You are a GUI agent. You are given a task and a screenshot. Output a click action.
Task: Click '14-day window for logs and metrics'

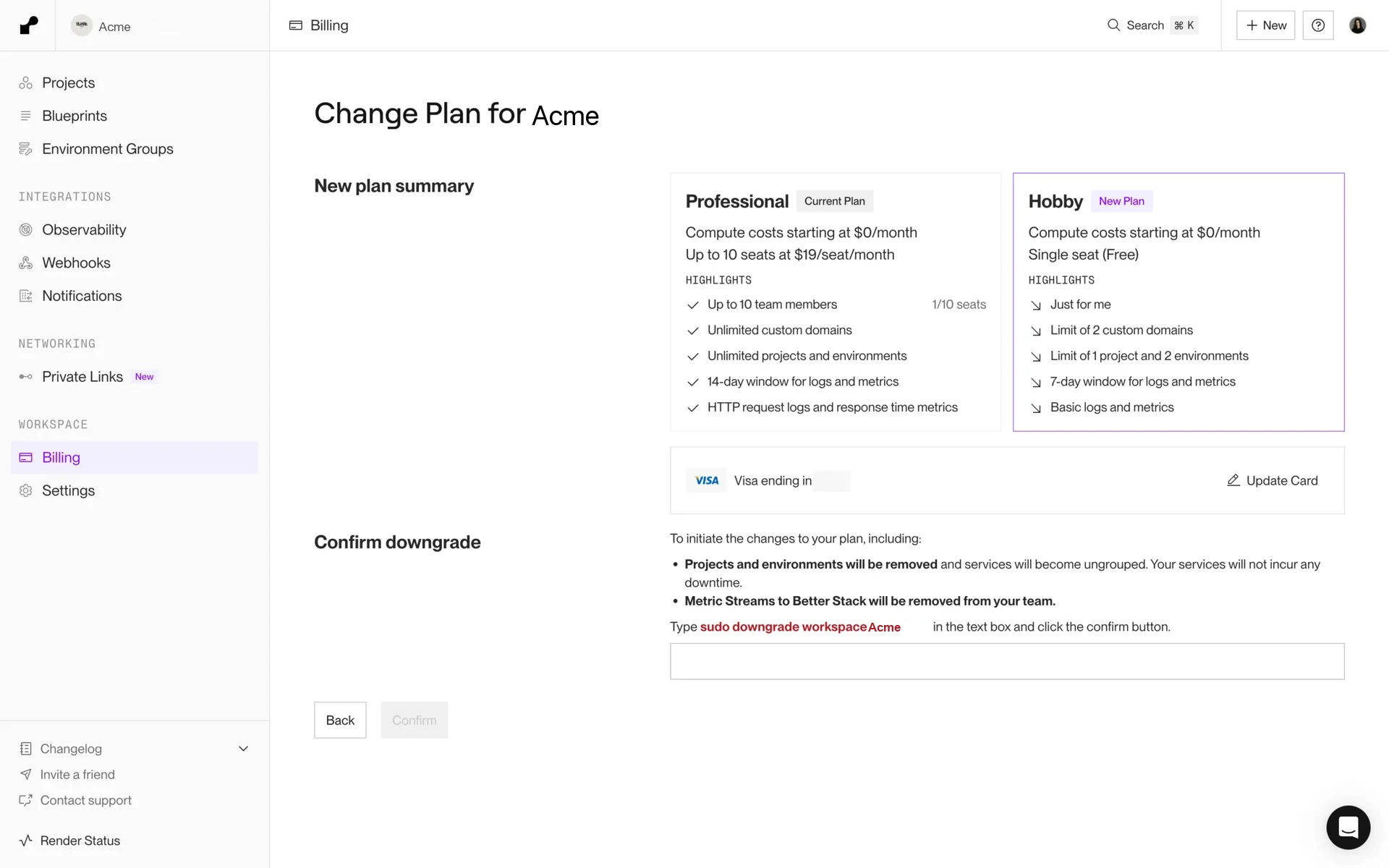click(x=802, y=382)
